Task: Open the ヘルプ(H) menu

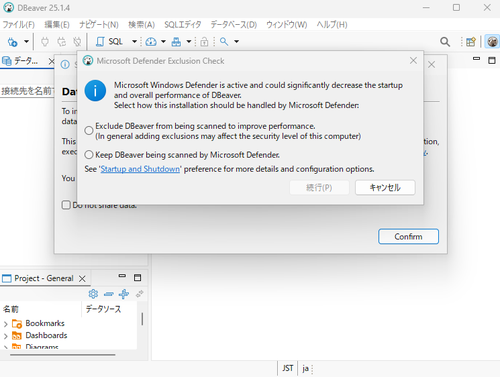Action: click(x=332, y=25)
